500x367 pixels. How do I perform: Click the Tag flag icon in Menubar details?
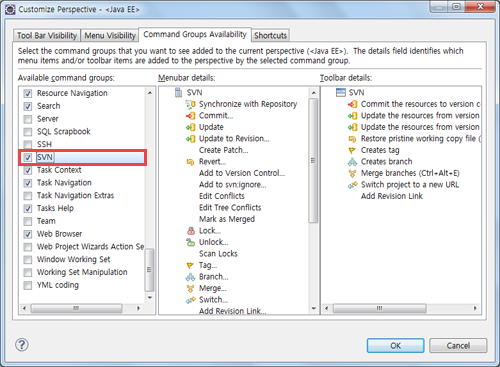[190, 266]
